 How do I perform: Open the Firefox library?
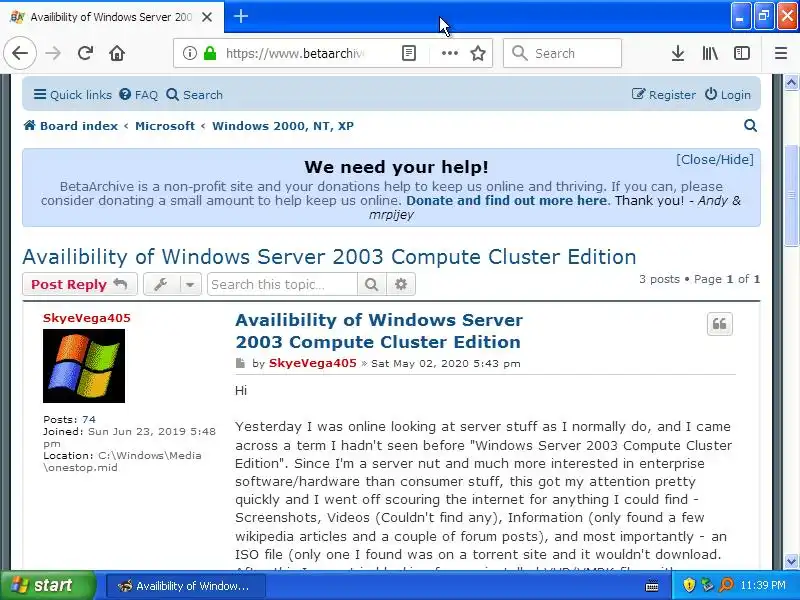point(710,53)
